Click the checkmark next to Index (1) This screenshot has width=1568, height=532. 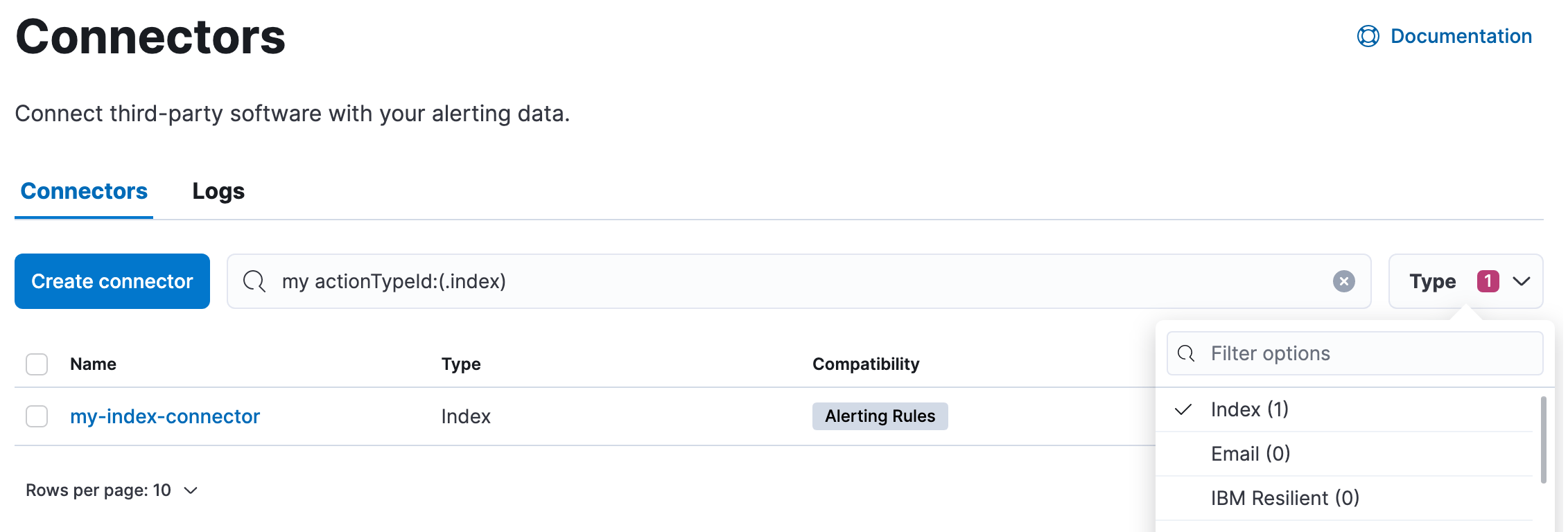click(1185, 409)
